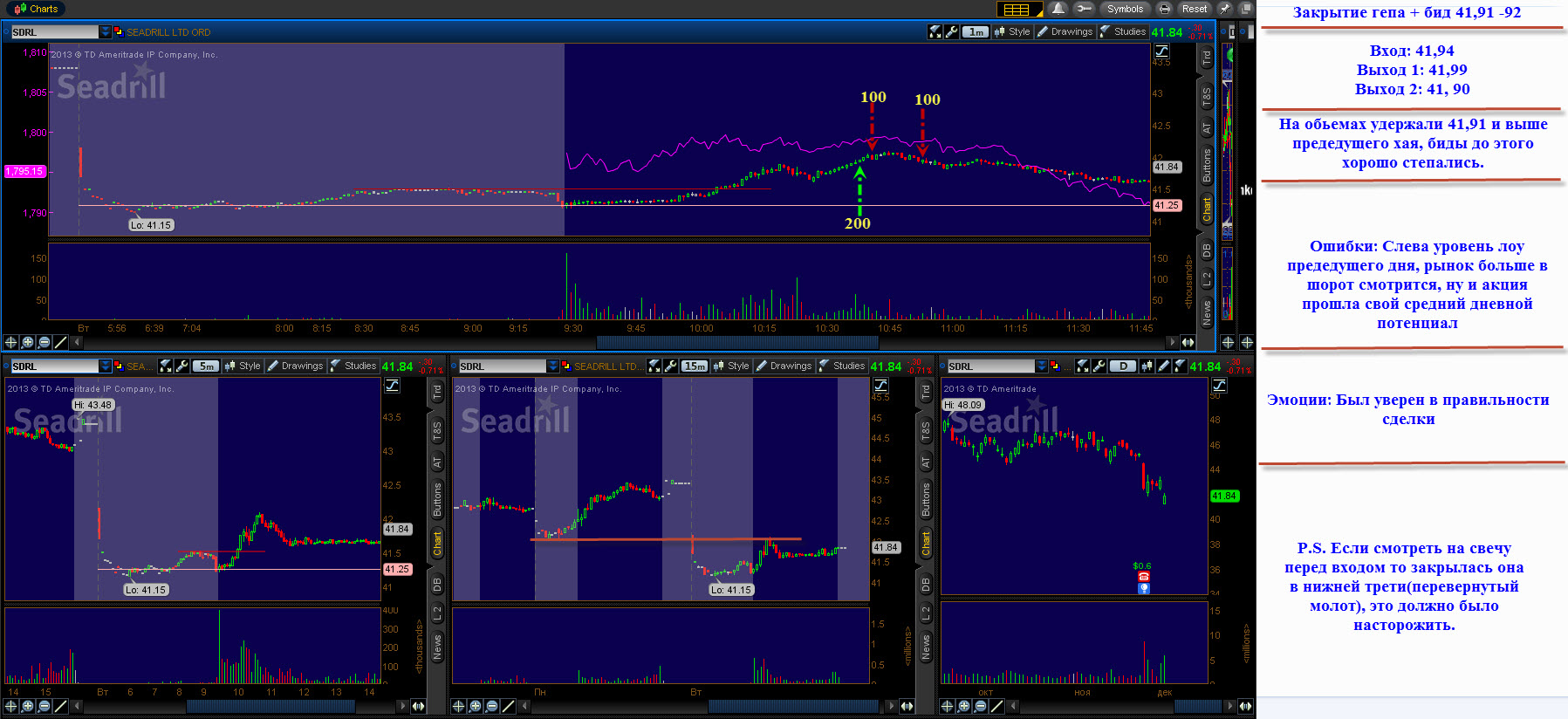Open Studies menu in the 1m chart

(x=1123, y=32)
